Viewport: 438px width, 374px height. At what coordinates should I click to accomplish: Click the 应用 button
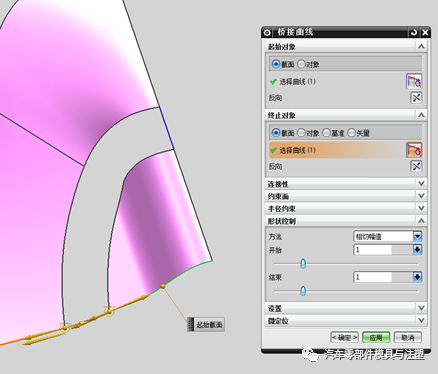[376, 337]
